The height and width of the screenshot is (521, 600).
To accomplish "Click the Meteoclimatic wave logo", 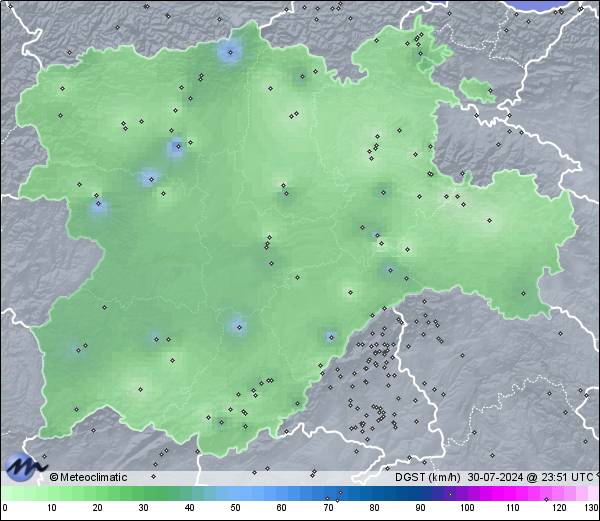I will (26, 467).
